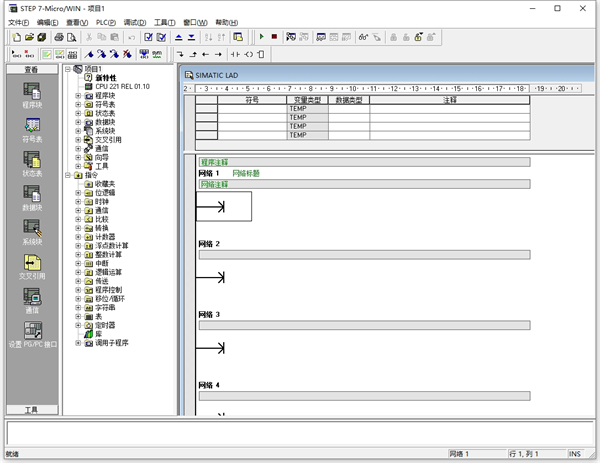
Task: Click the Save icon in the toolbar
Action: (42, 37)
